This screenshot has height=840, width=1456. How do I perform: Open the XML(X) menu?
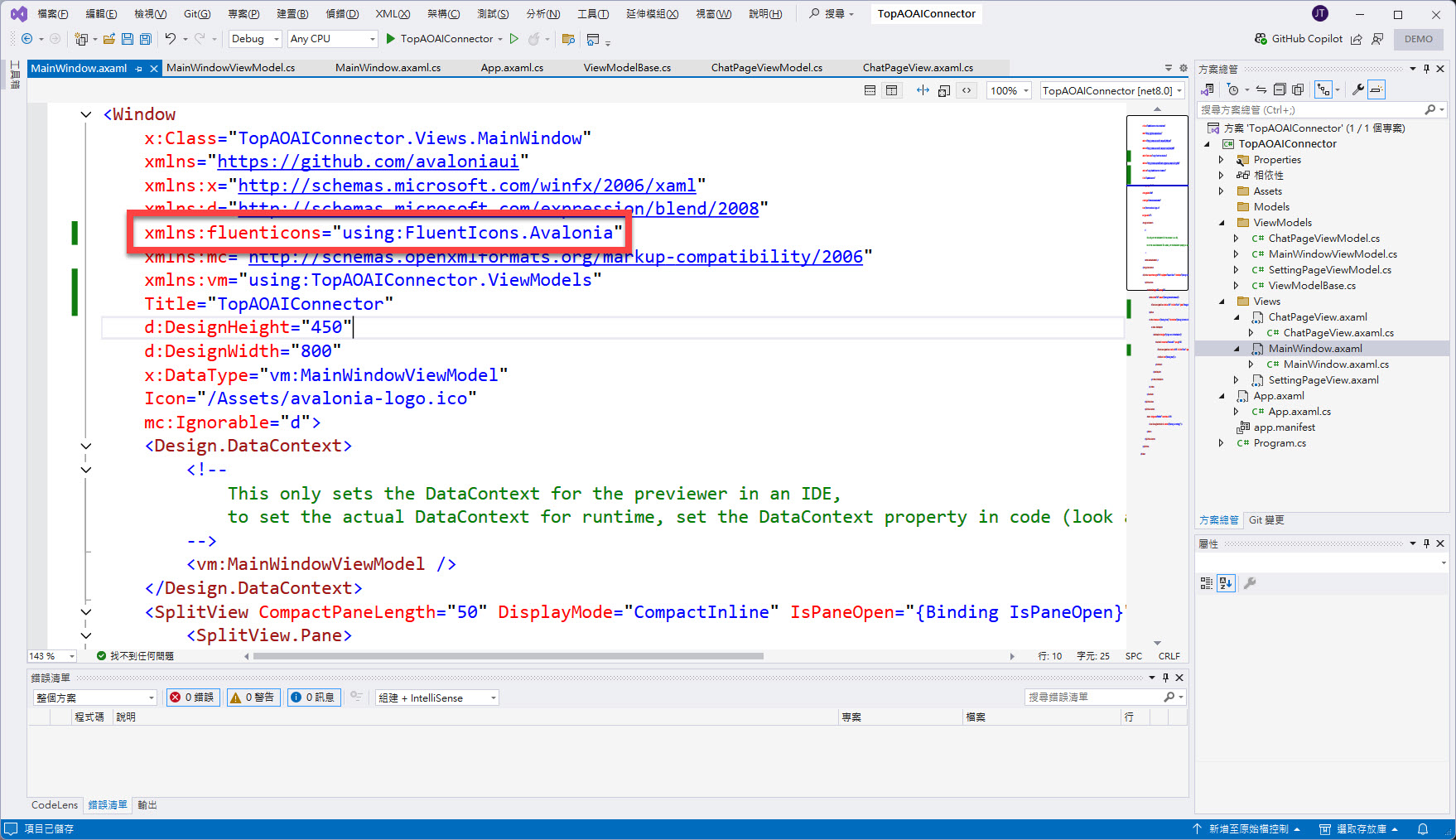point(393,14)
